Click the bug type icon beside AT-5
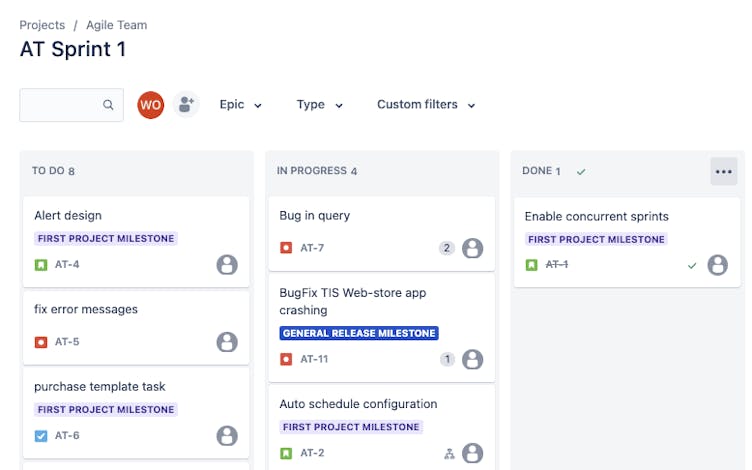The width and height of the screenshot is (752, 470). coord(41,342)
